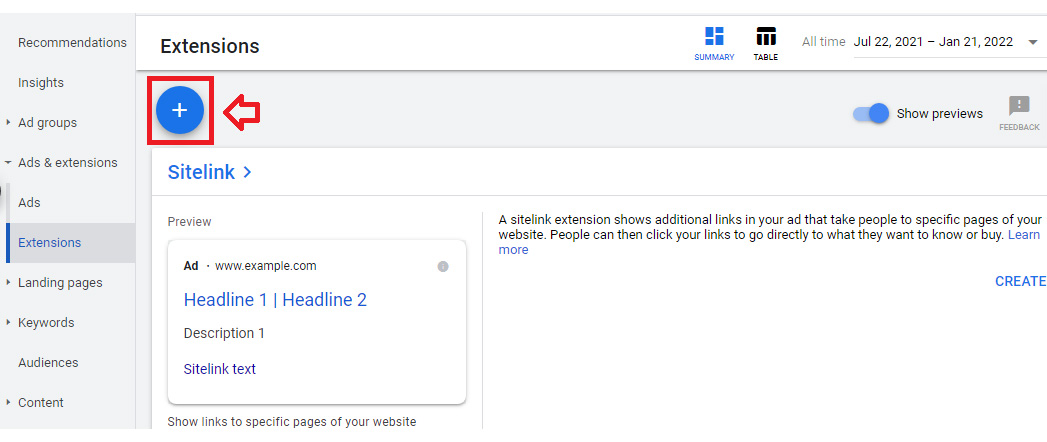This screenshot has width=1047, height=442.
Task: Select Ads under Ads & extensions
Action: (29, 202)
